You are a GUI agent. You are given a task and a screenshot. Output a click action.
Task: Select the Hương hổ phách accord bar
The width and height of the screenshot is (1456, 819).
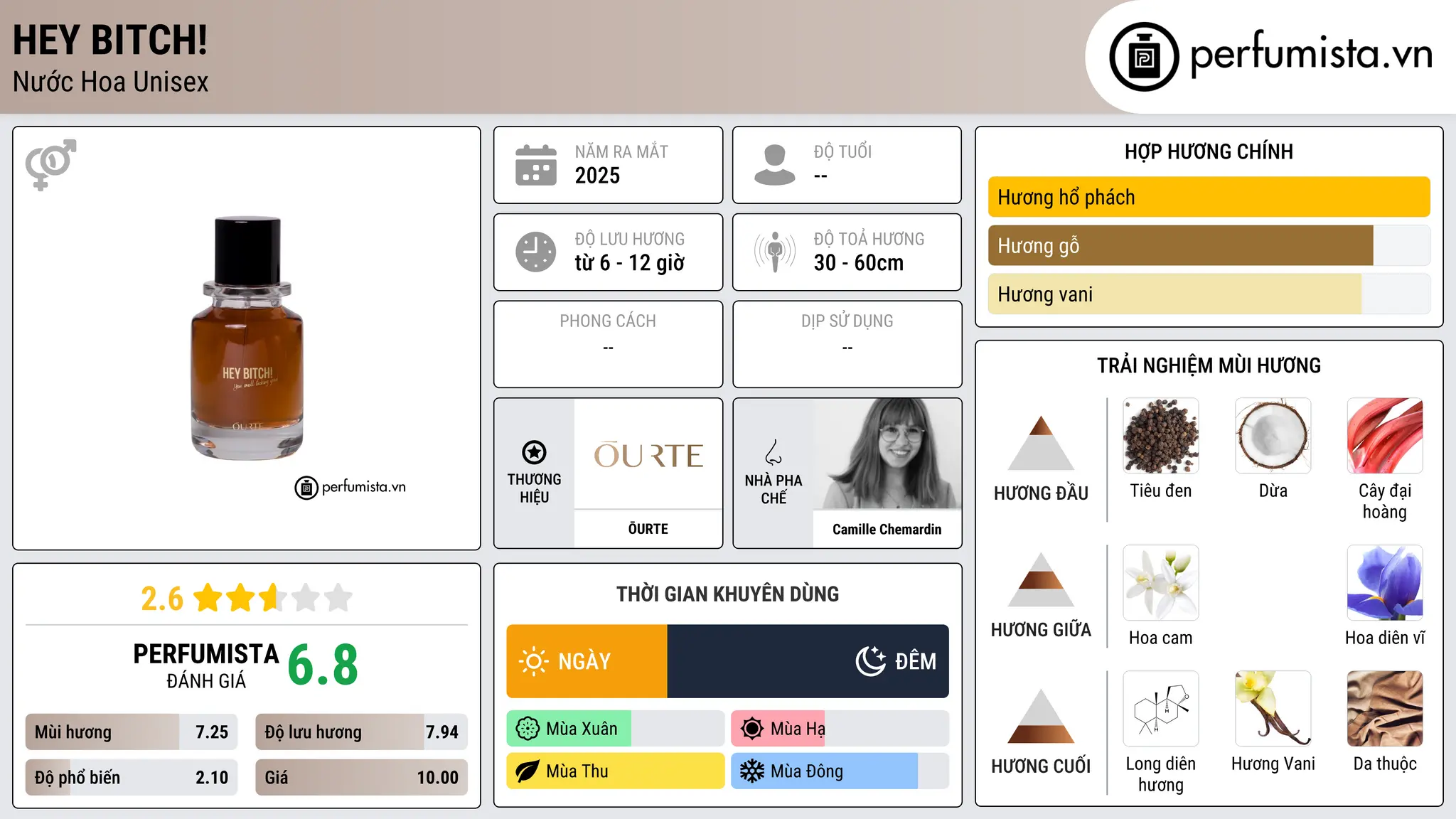click(x=1209, y=197)
